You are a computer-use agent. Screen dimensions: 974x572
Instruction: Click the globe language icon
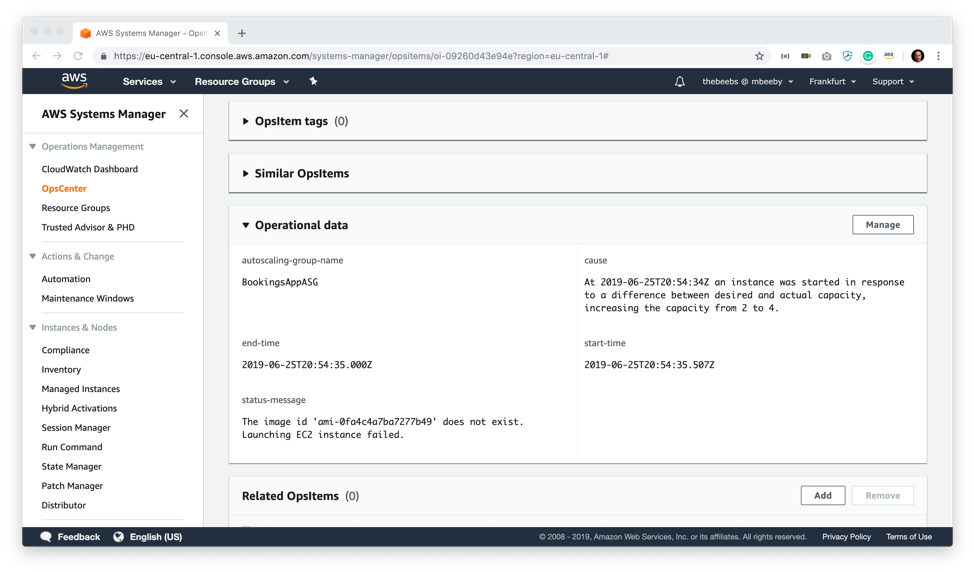tap(119, 537)
